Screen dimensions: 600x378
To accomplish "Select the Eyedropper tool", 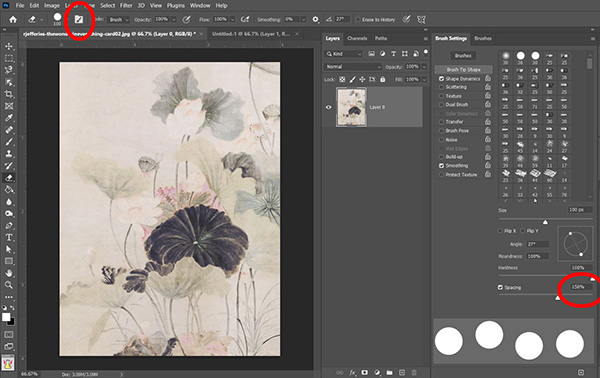I will coord(9,118).
